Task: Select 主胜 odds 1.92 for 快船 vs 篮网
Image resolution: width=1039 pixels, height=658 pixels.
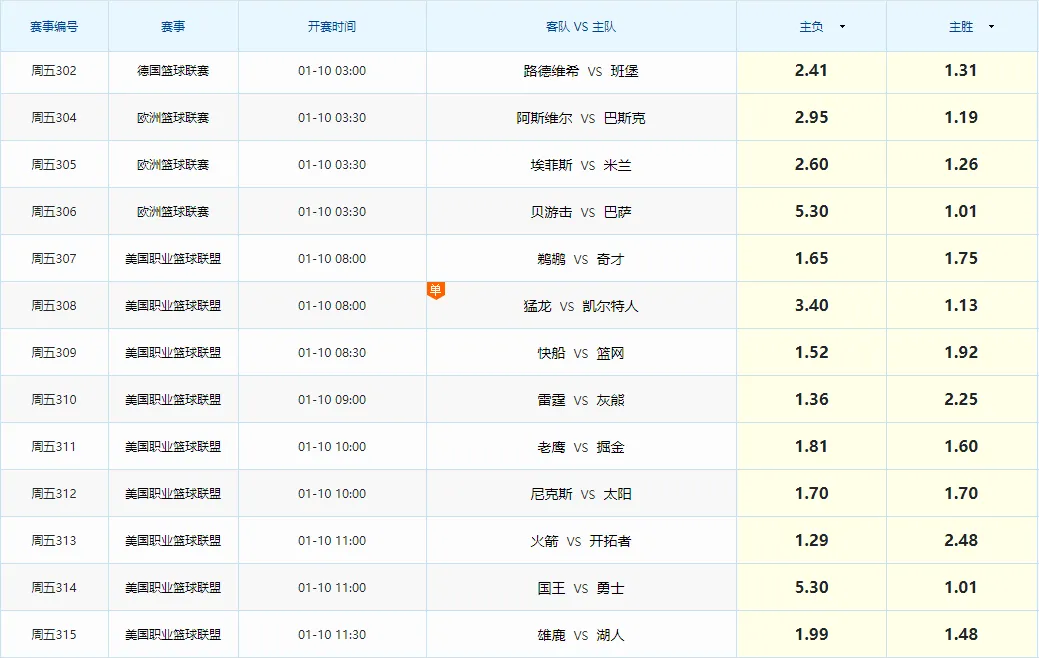Action: 961,353
